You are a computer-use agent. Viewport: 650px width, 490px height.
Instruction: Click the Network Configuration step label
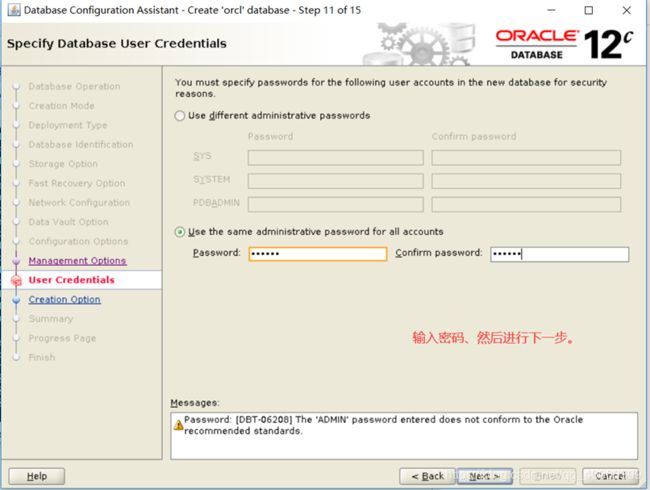pos(79,202)
